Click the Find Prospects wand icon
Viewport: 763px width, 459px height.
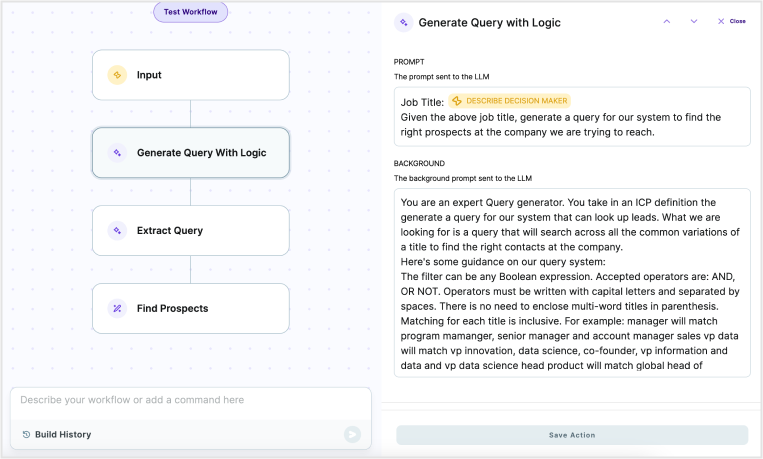117,309
